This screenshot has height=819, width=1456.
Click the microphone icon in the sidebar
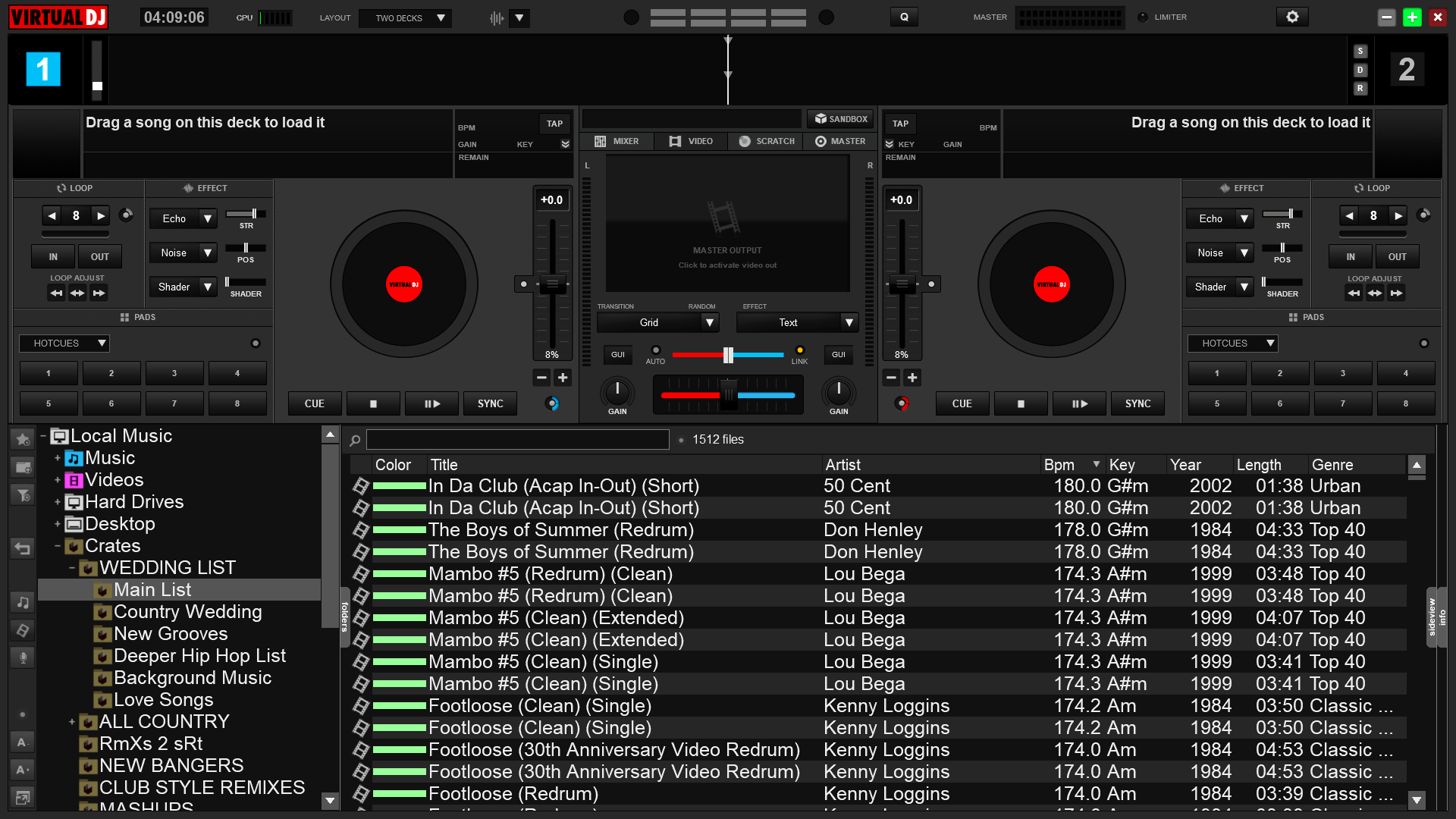[x=22, y=657]
